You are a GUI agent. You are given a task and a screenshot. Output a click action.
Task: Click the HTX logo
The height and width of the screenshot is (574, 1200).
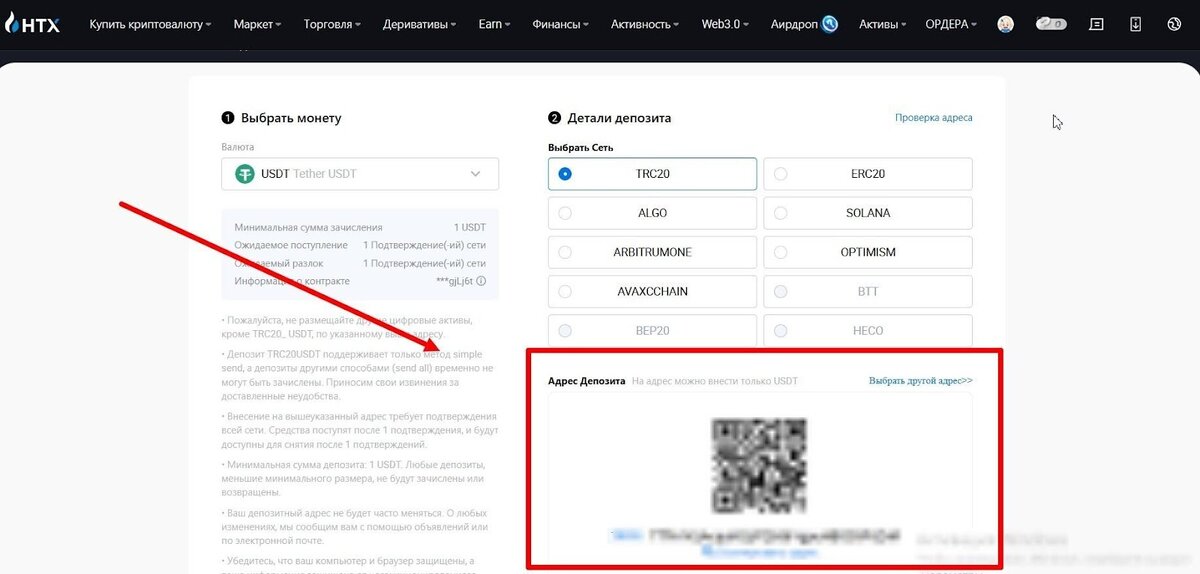click(x=33, y=24)
